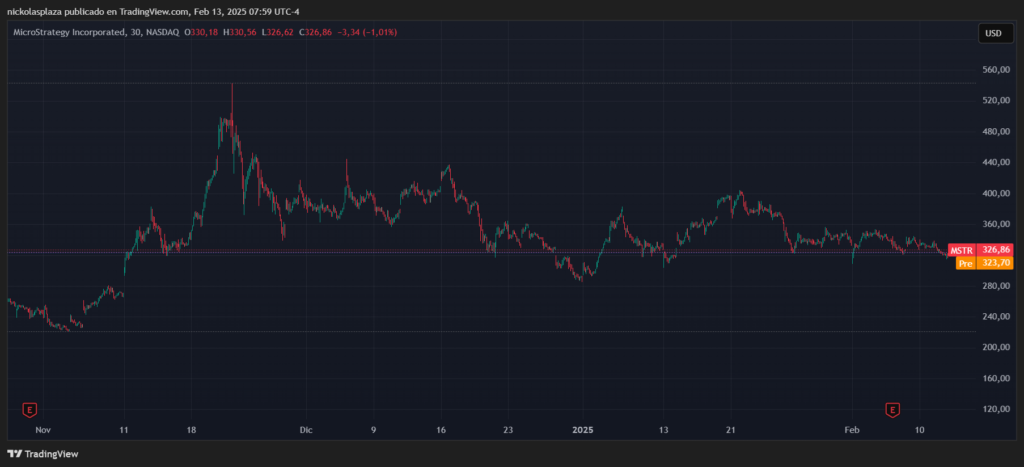The height and width of the screenshot is (467, 1024).
Task: Select the 560,00 price axis label
Action: (x=998, y=70)
